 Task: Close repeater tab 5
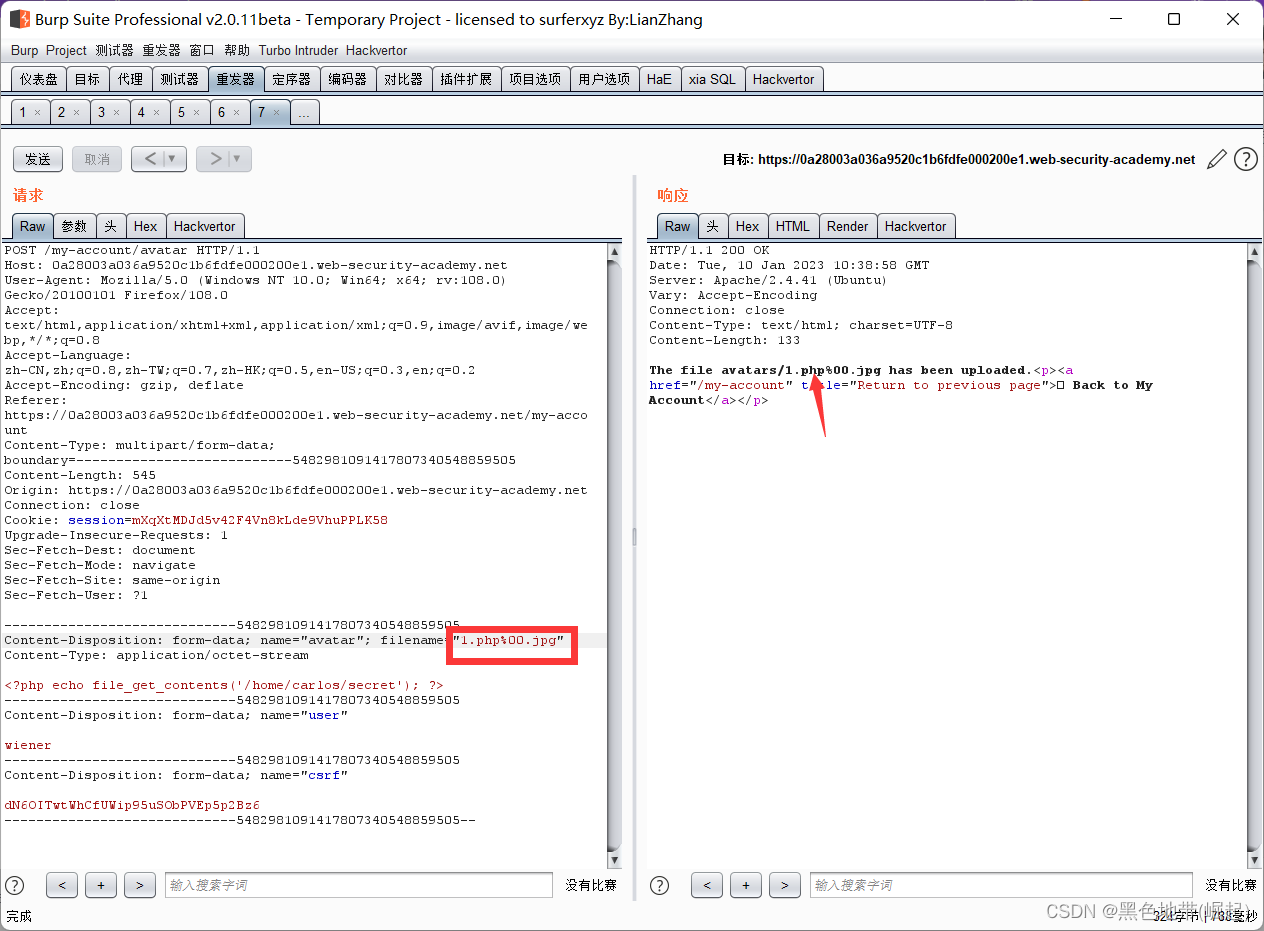[x=197, y=113]
